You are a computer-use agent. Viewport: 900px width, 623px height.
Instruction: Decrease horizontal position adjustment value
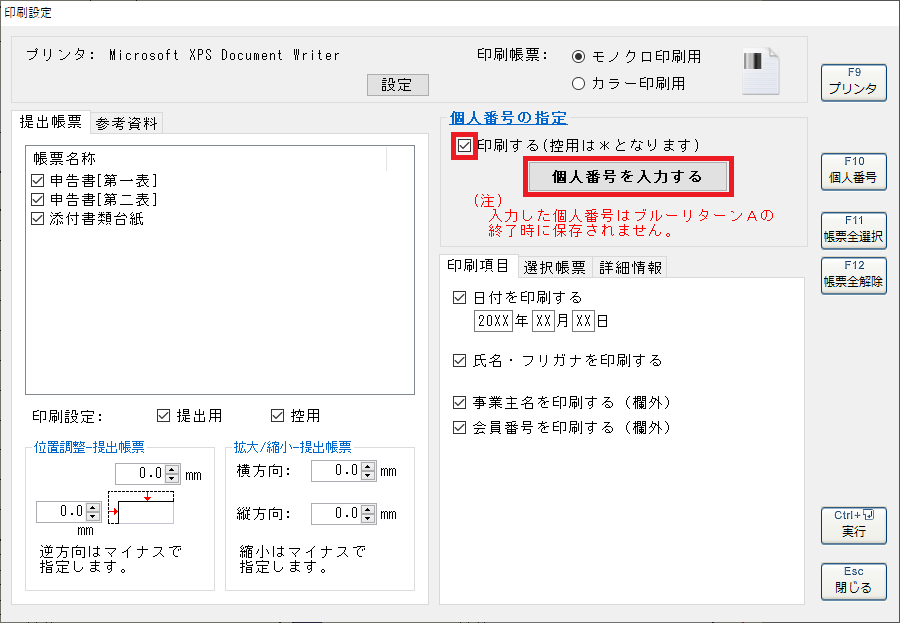coord(94,516)
